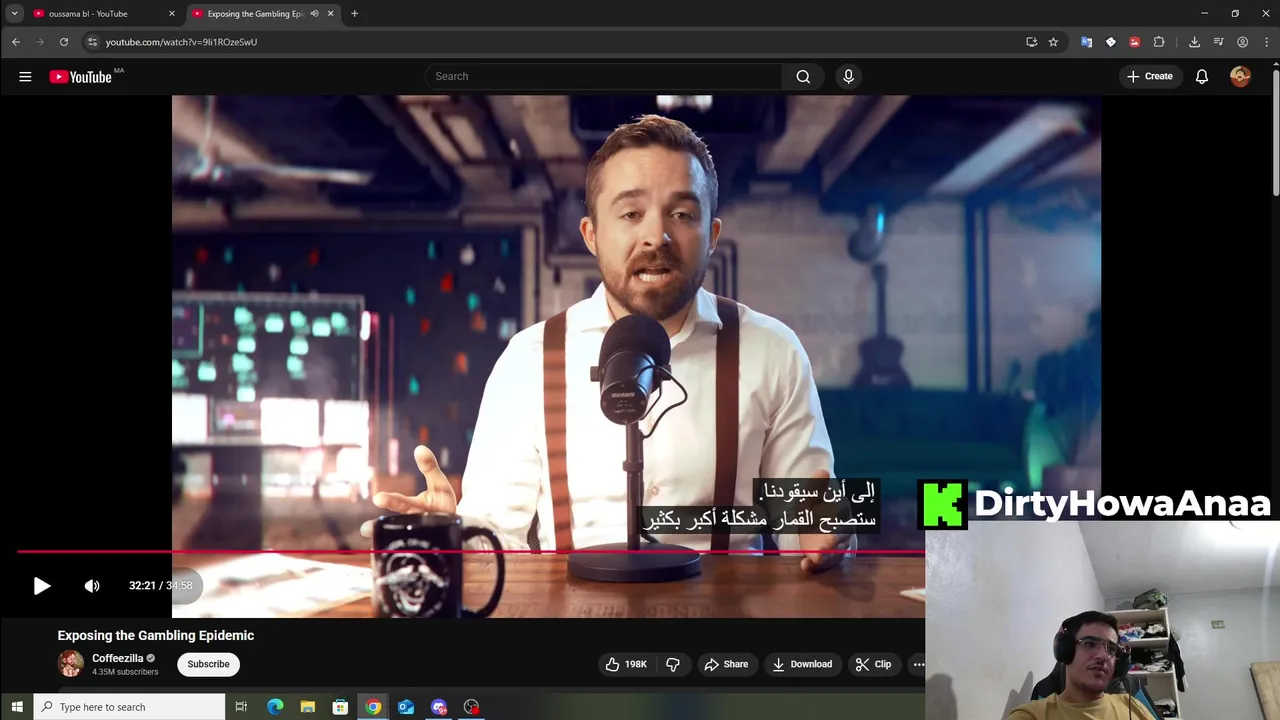The width and height of the screenshot is (1280, 720).
Task: Show Chrome downloads
Action: pos(1194,42)
